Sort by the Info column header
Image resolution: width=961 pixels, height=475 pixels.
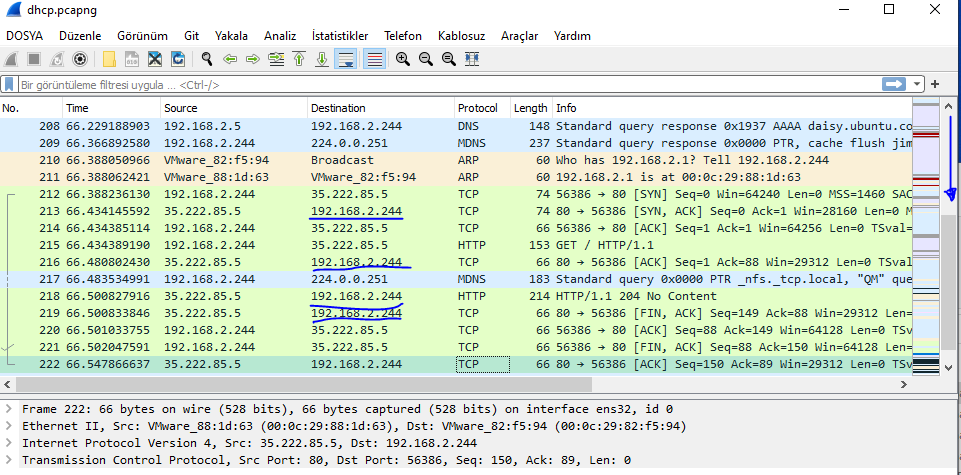tap(732, 108)
